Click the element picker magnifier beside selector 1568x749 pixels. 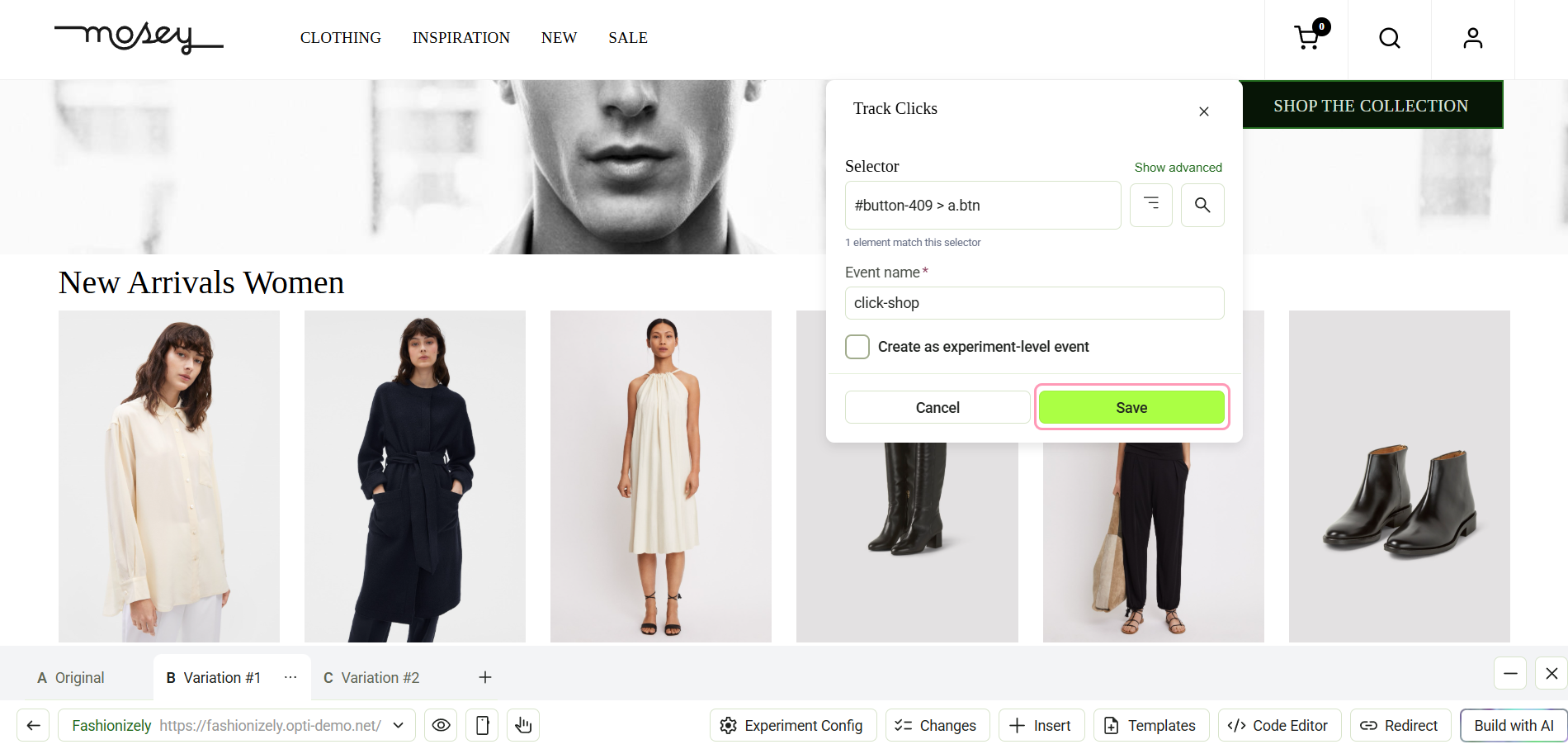1202,205
